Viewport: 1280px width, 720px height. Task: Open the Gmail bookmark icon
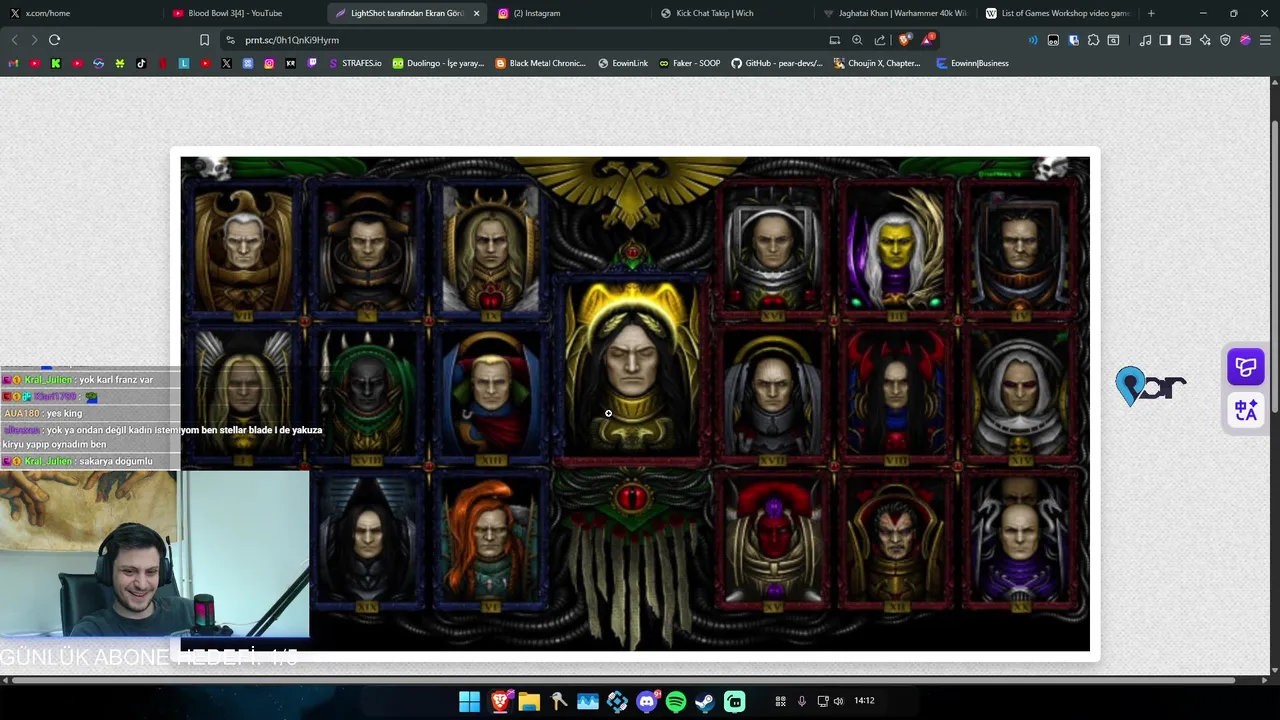13,63
